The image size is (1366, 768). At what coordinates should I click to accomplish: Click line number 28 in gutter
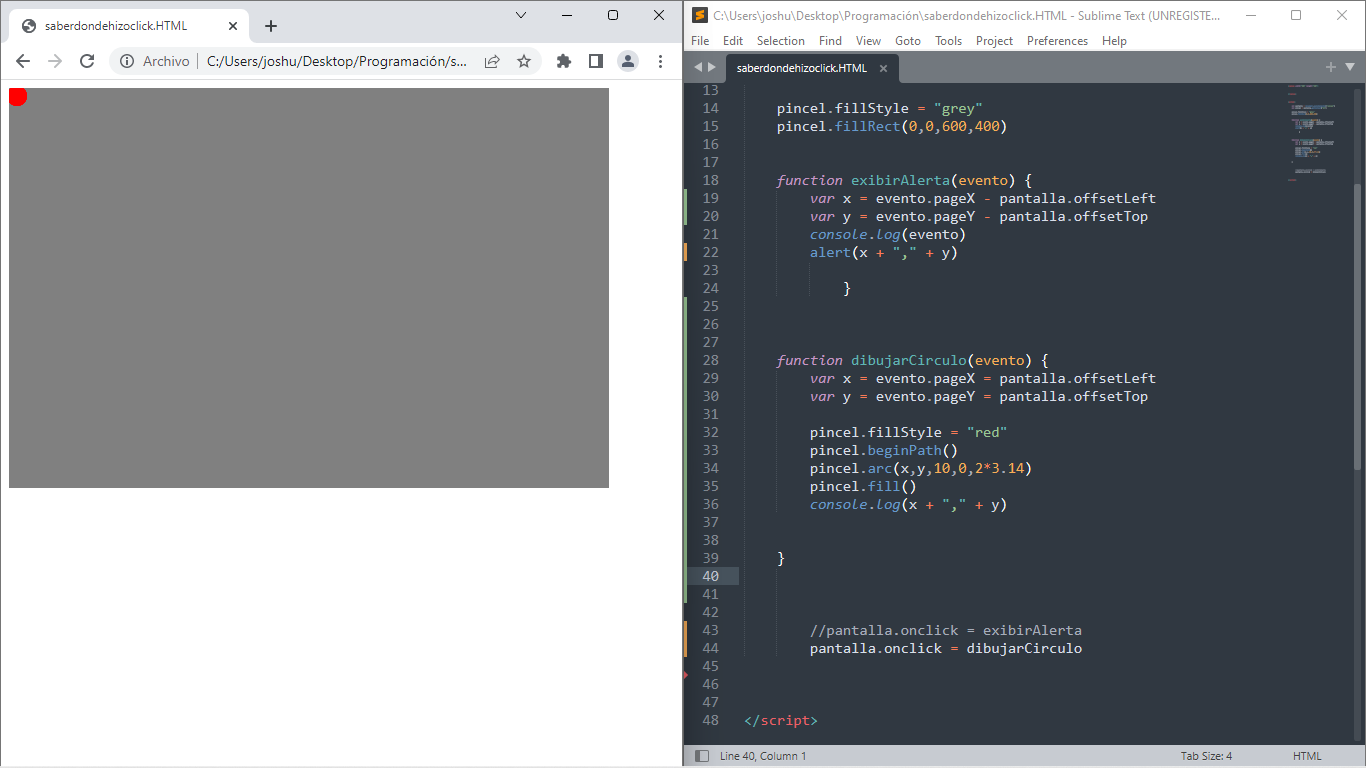(710, 360)
